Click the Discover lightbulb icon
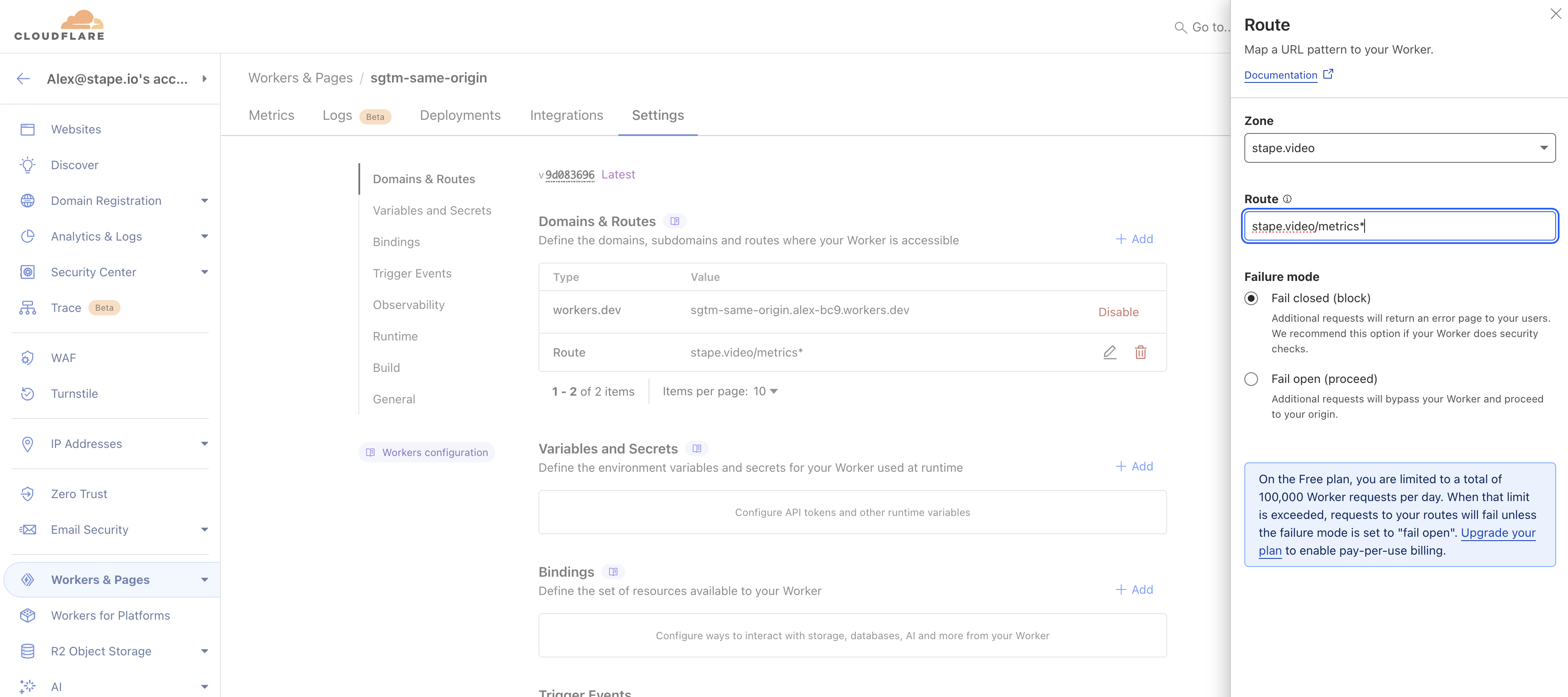 (x=27, y=165)
